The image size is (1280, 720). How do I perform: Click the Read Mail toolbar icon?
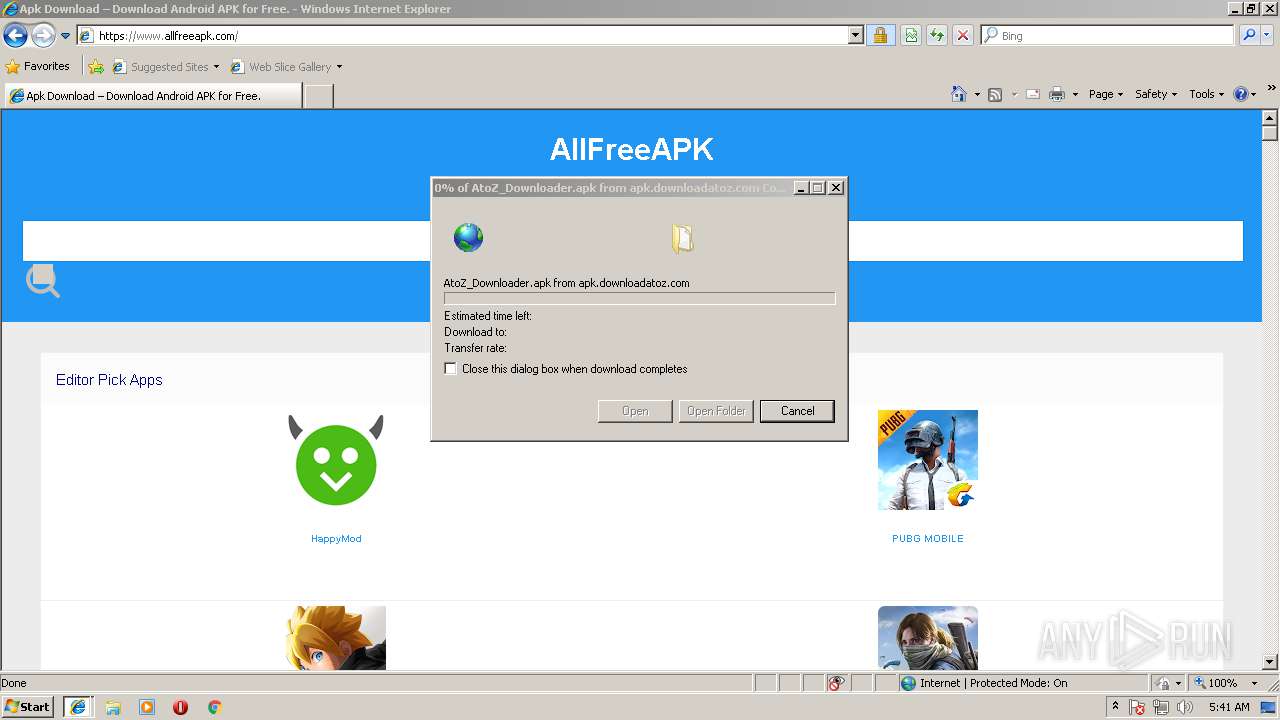[x=1033, y=94]
